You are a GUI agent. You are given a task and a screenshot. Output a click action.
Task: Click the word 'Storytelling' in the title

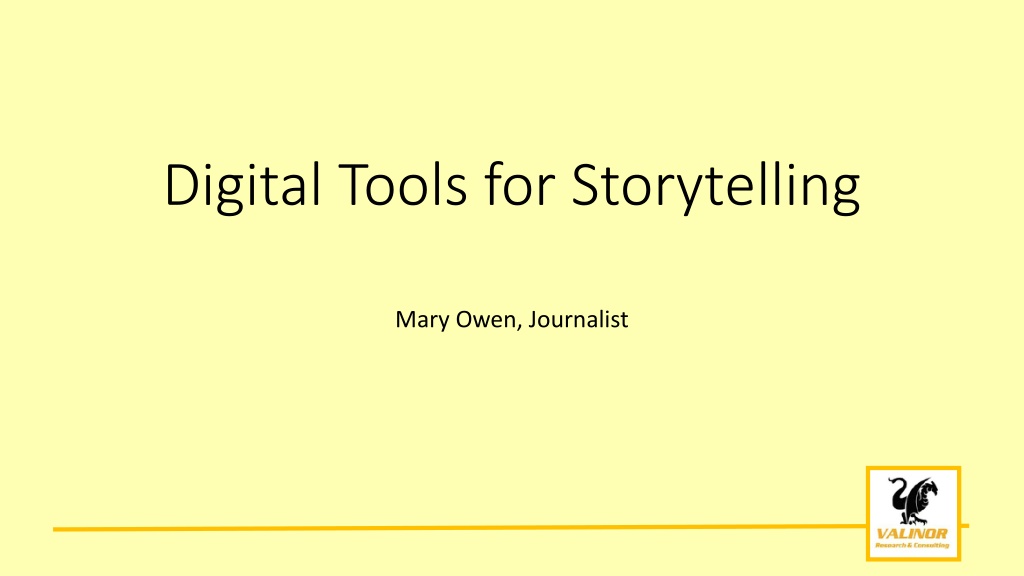(716, 185)
